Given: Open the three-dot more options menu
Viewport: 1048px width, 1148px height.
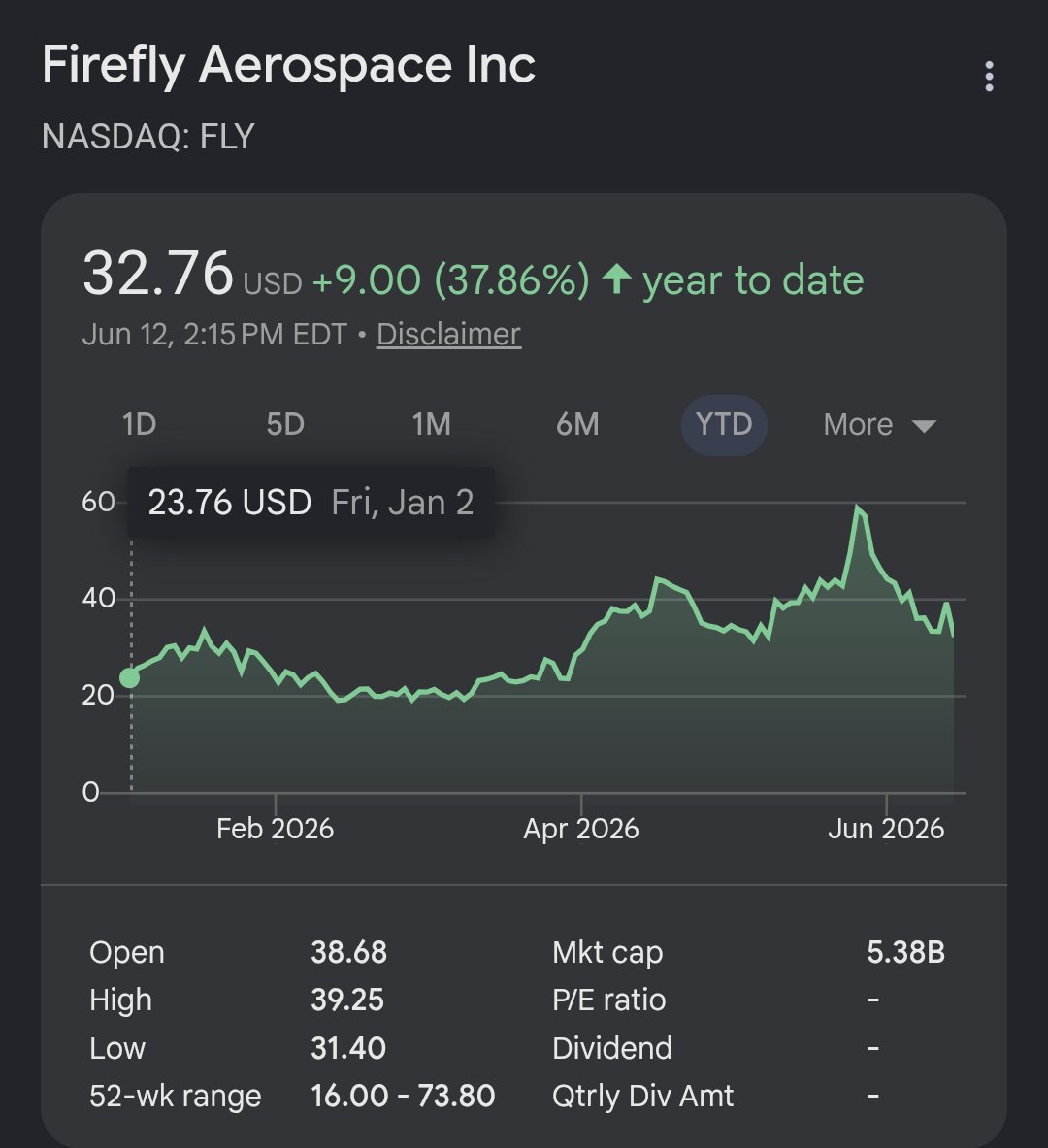Looking at the screenshot, I should point(989,76).
